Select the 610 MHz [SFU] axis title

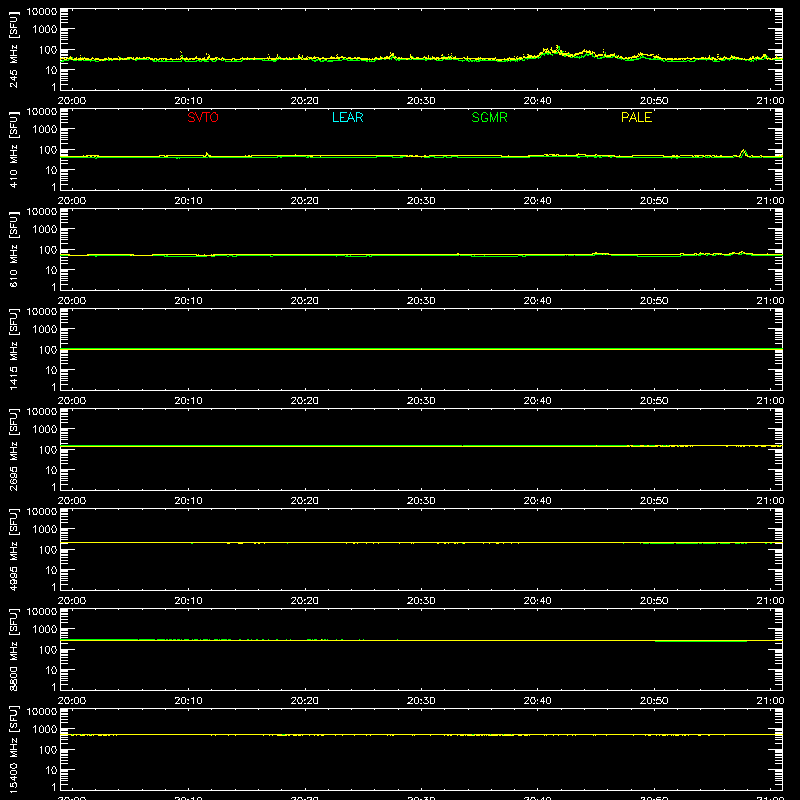[x=13, y=249]
